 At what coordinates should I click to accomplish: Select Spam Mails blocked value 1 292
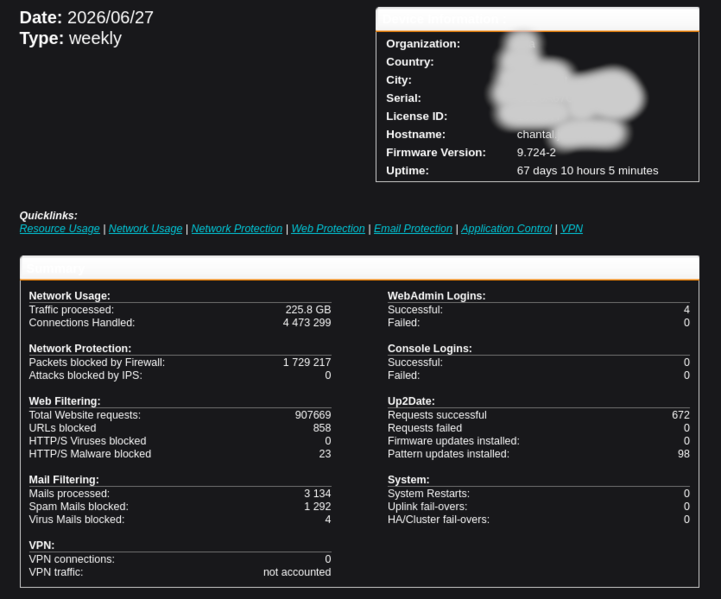click(317, 506)
